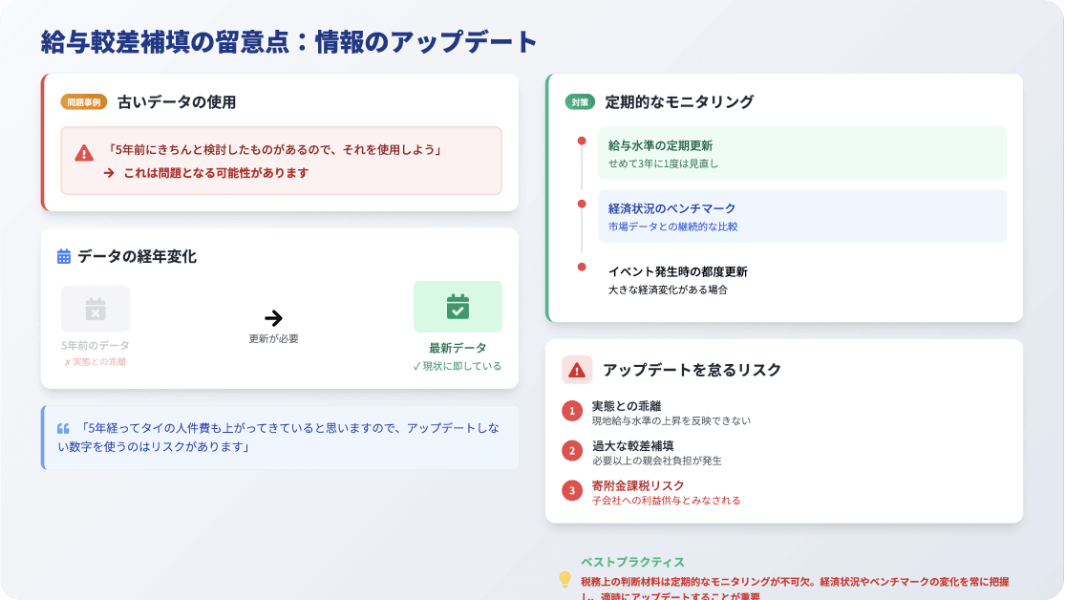Click risk item title 過大な較差補填
This screenshot has height=600, width=1066.
coord(632,446)
